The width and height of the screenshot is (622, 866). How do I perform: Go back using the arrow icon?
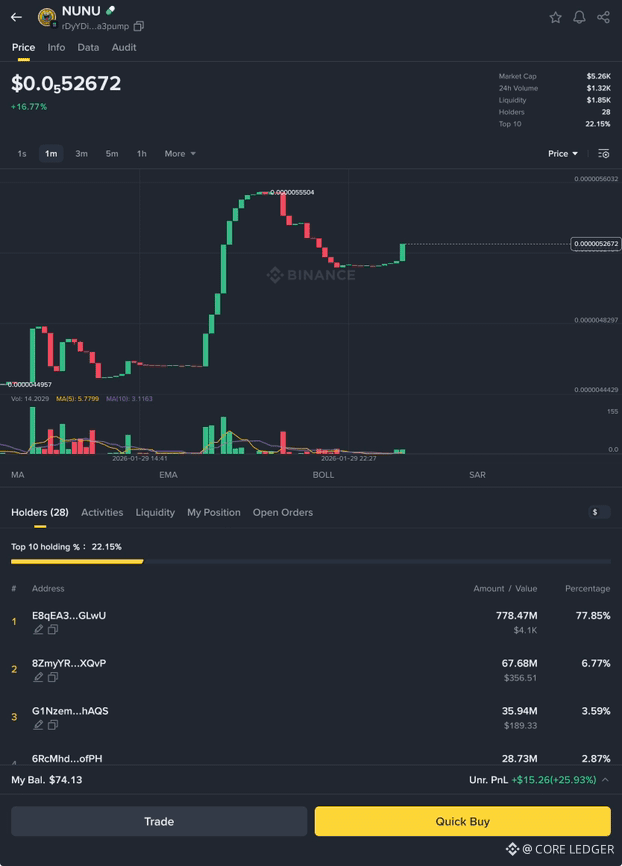click(17, 17)
